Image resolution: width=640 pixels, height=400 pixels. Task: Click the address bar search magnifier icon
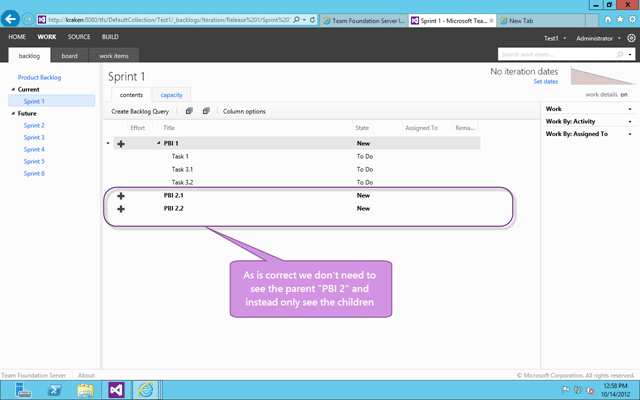[297, 20]
